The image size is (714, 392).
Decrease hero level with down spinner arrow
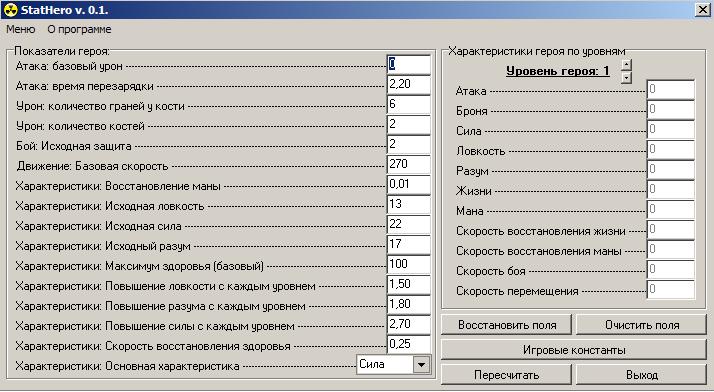click(x=627, y=77)
